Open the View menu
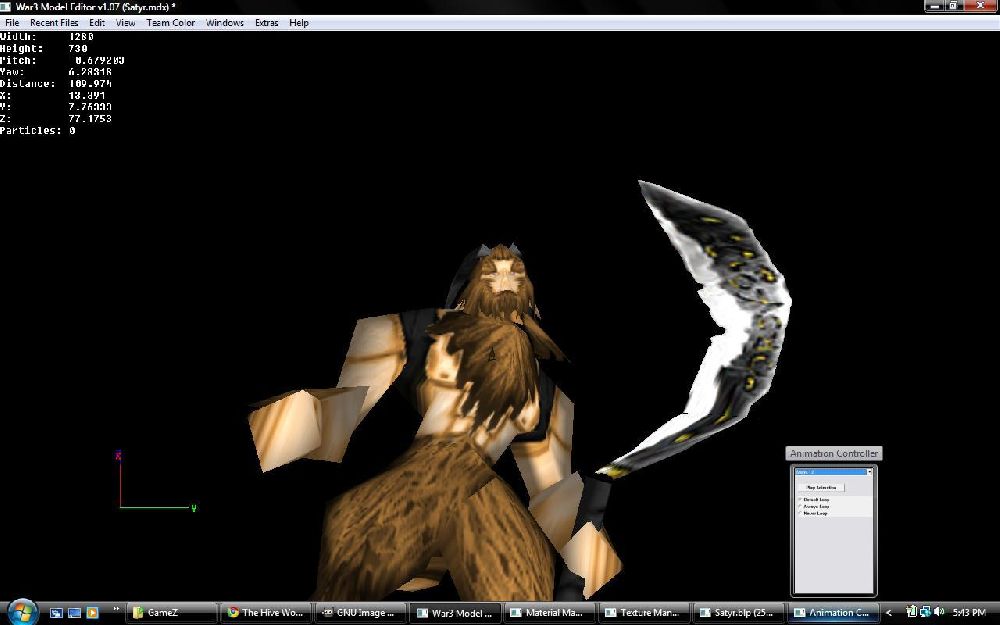The height and width of the screenshot is (625, 1000). (x=125, y=23)
